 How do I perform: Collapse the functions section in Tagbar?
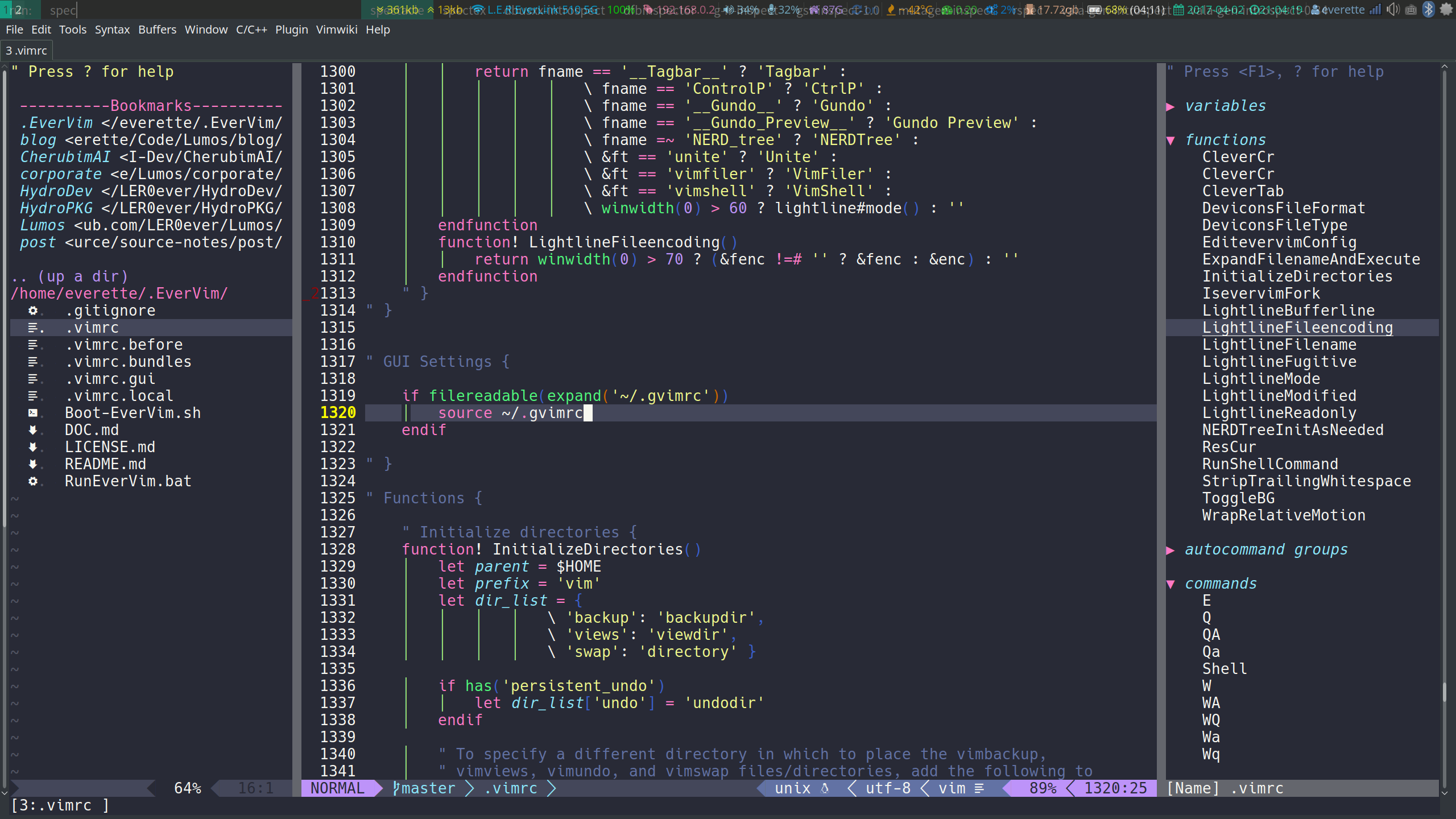coord(1170,140)
